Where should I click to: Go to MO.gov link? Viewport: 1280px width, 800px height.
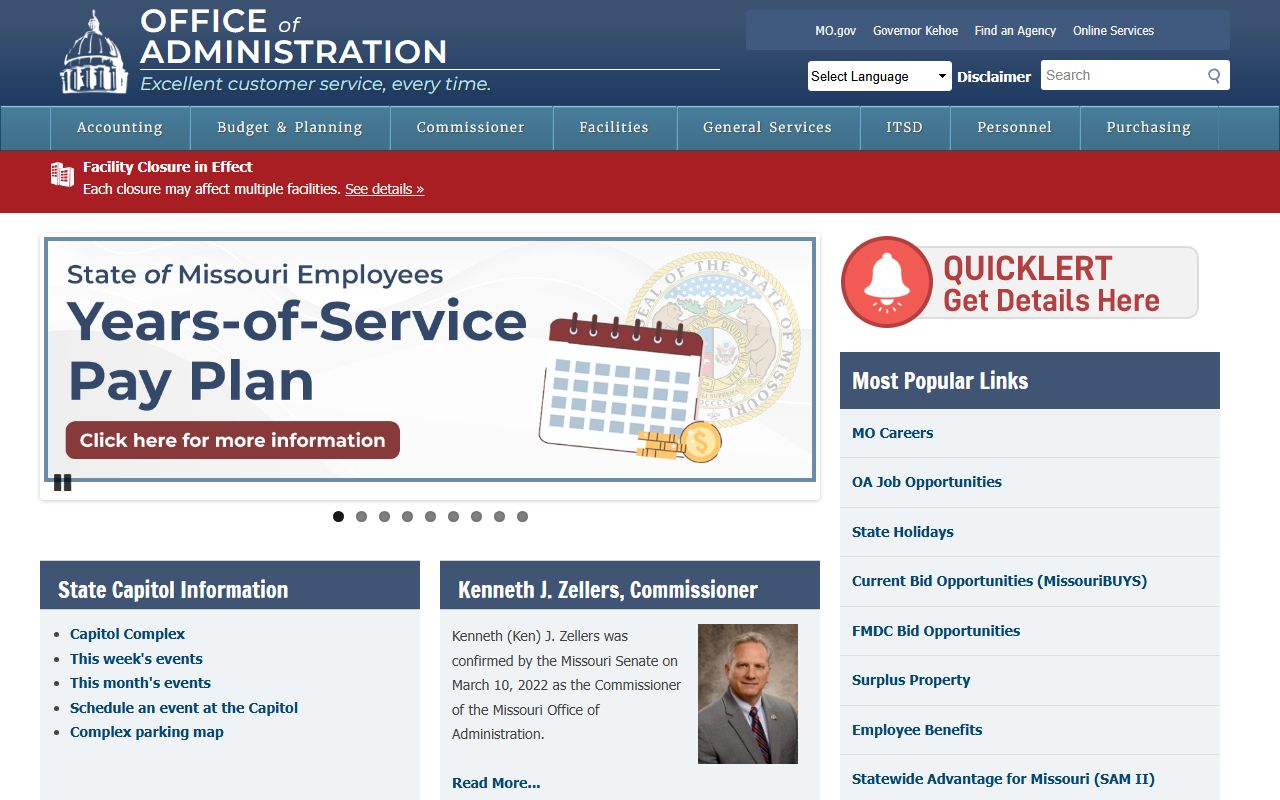[x=836, y=31]
